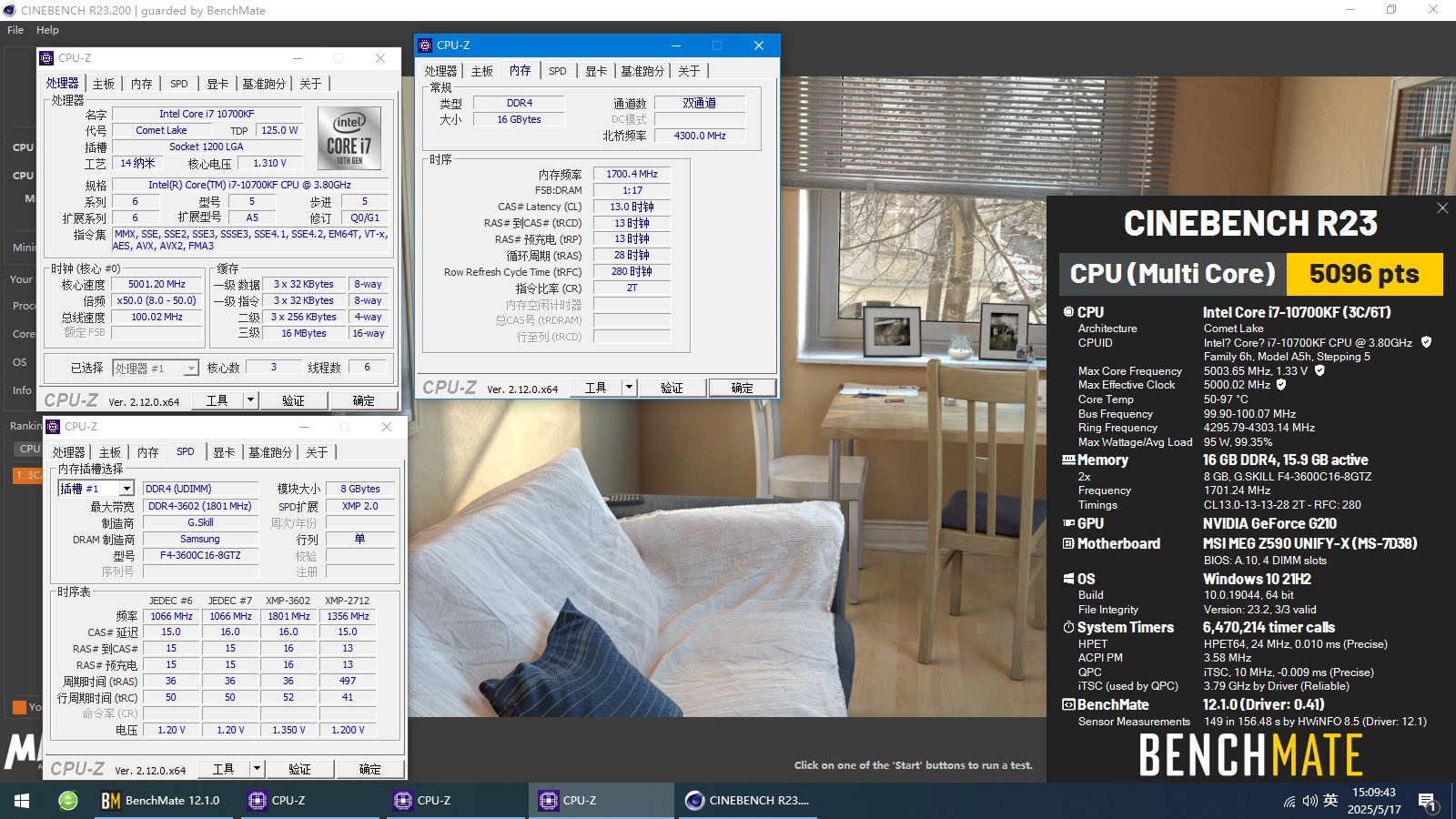Switch to 关于 tab in memory CPU-Z window
The width and height of the screenshot is (1456, 819).
[689, 71]
